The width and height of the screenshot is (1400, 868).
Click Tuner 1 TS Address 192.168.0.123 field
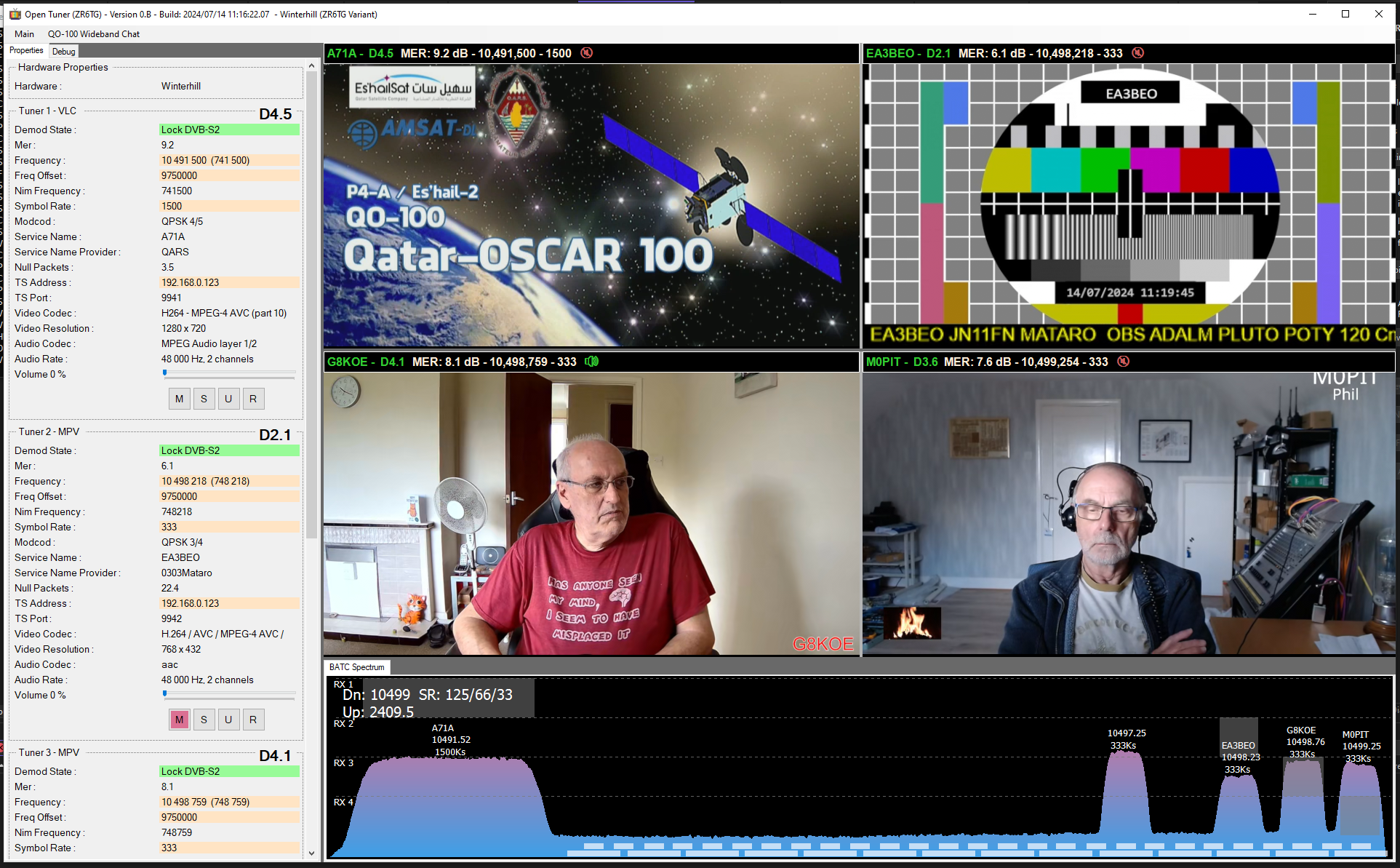(x=229, y=282)
